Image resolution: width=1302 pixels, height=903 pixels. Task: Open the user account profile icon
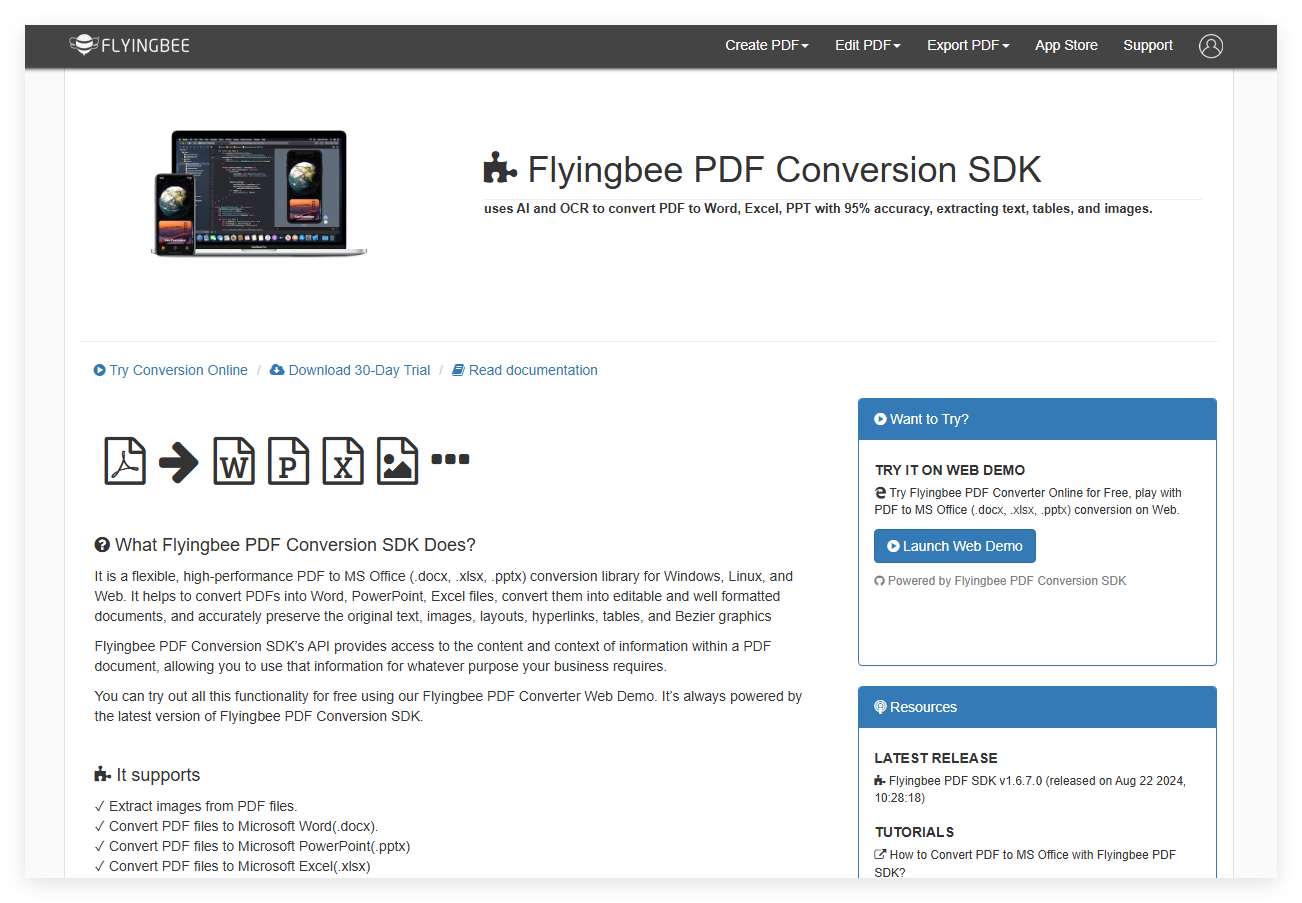coord(1210,46)
